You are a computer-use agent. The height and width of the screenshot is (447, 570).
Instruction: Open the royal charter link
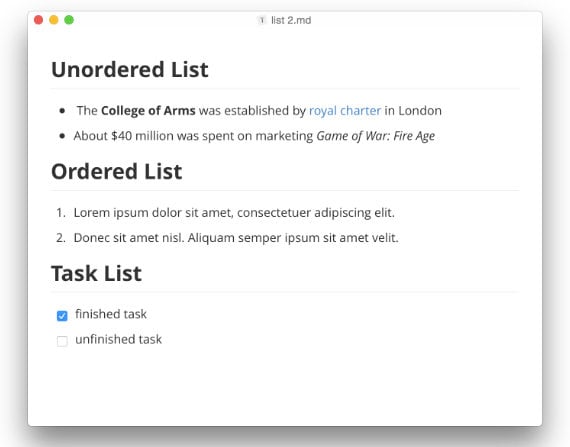click(x=345, y=110)
